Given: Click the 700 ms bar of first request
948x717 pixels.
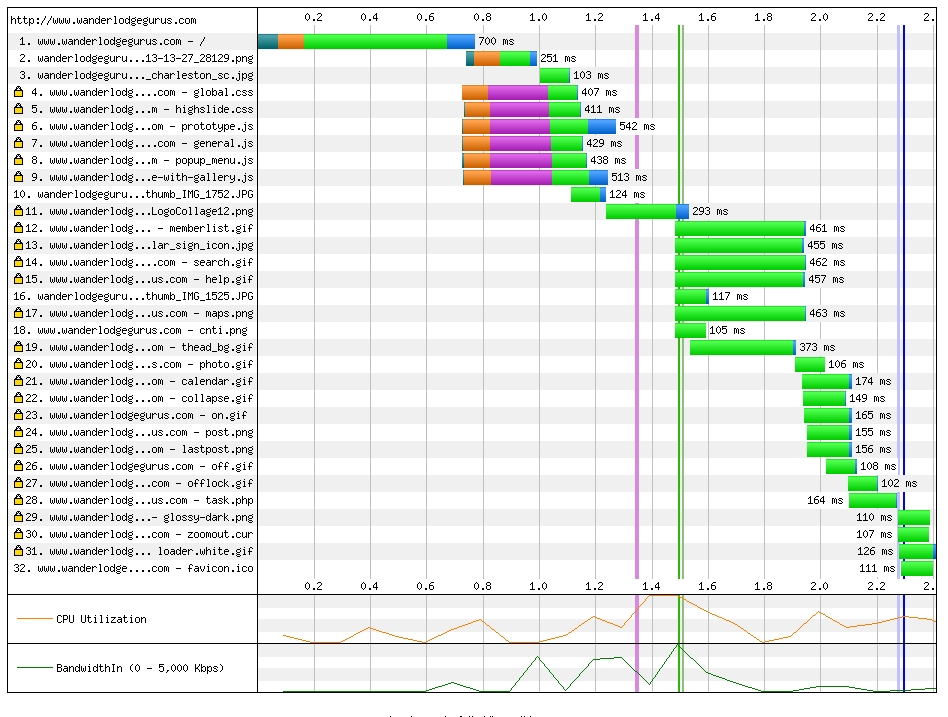Looking at the screenshot, I should [375, 41].
